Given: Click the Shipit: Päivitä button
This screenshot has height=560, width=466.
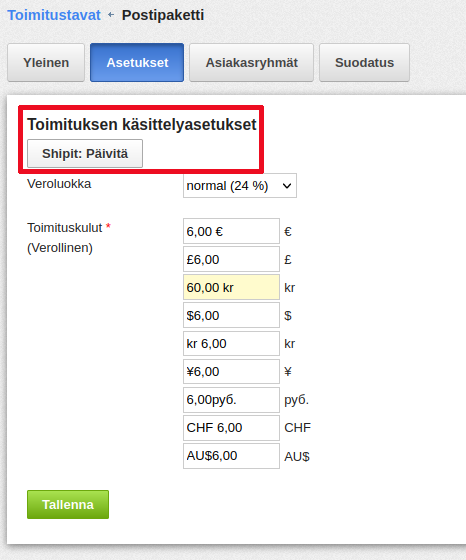Looking at the screenshot, I should (85, 154).
